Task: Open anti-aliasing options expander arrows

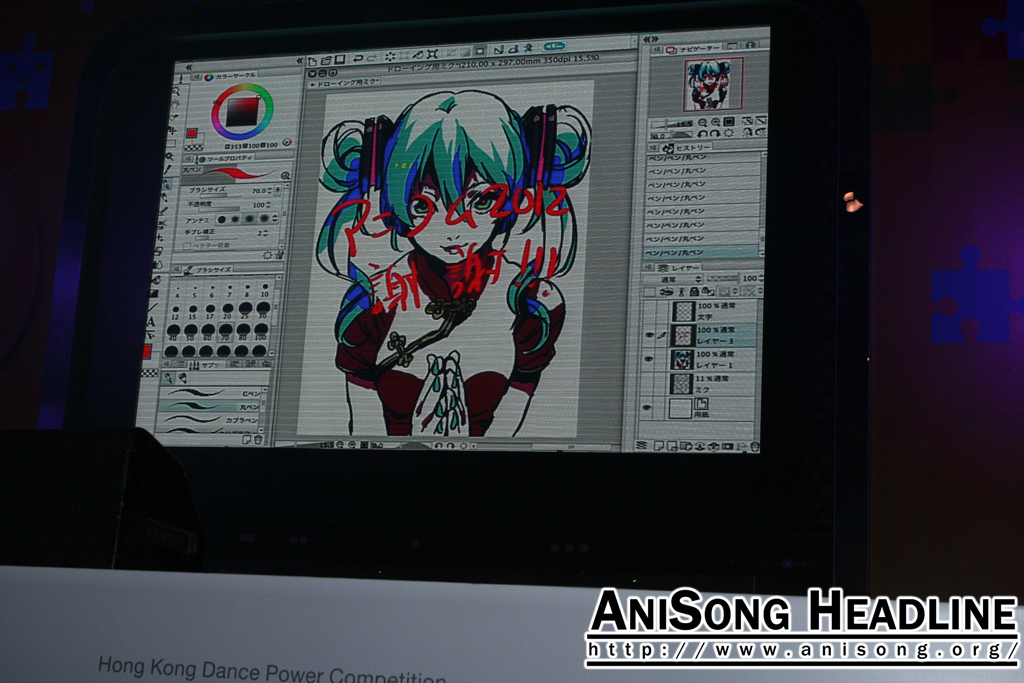Action: pos(275,218)
